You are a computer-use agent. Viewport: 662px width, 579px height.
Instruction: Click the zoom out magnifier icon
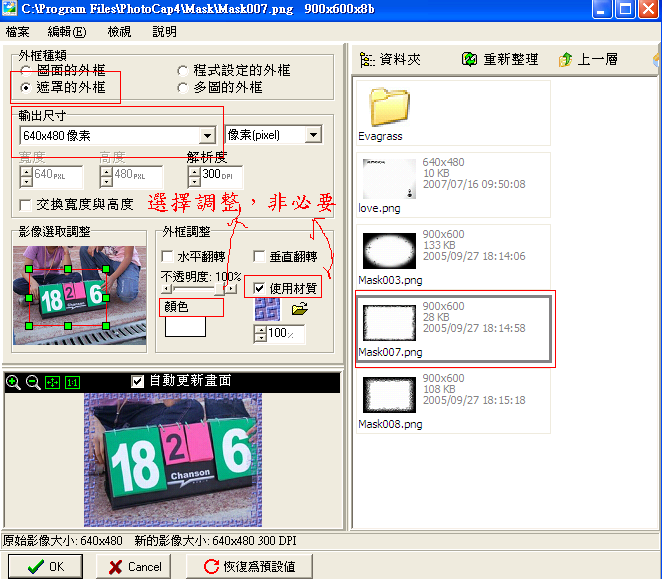(33, 382)
